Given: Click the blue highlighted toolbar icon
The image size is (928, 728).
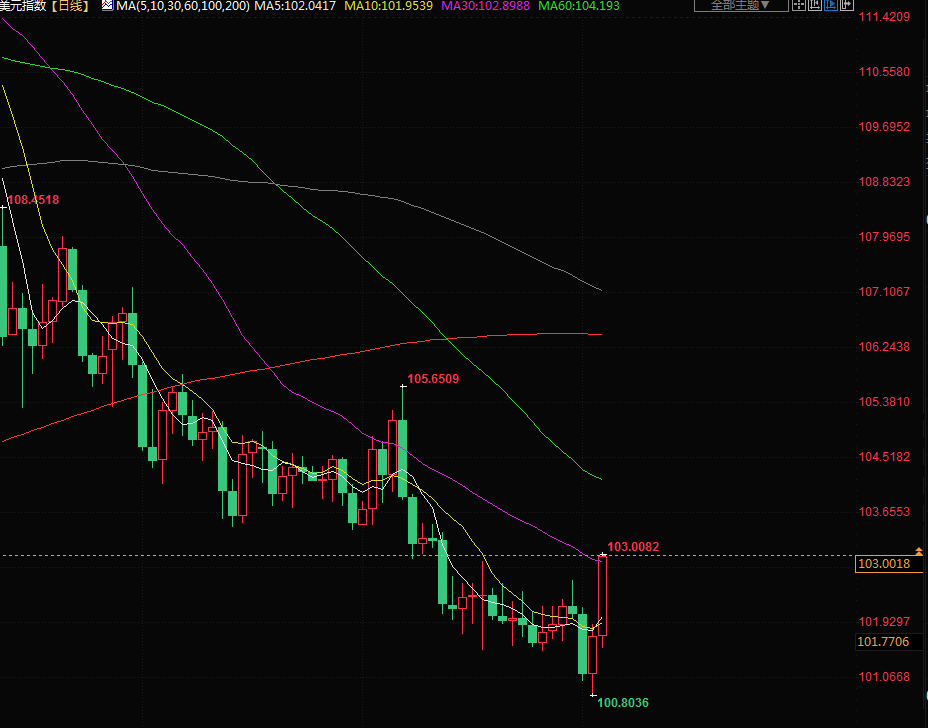Looking at the screenshot, I should coord(830,6).
